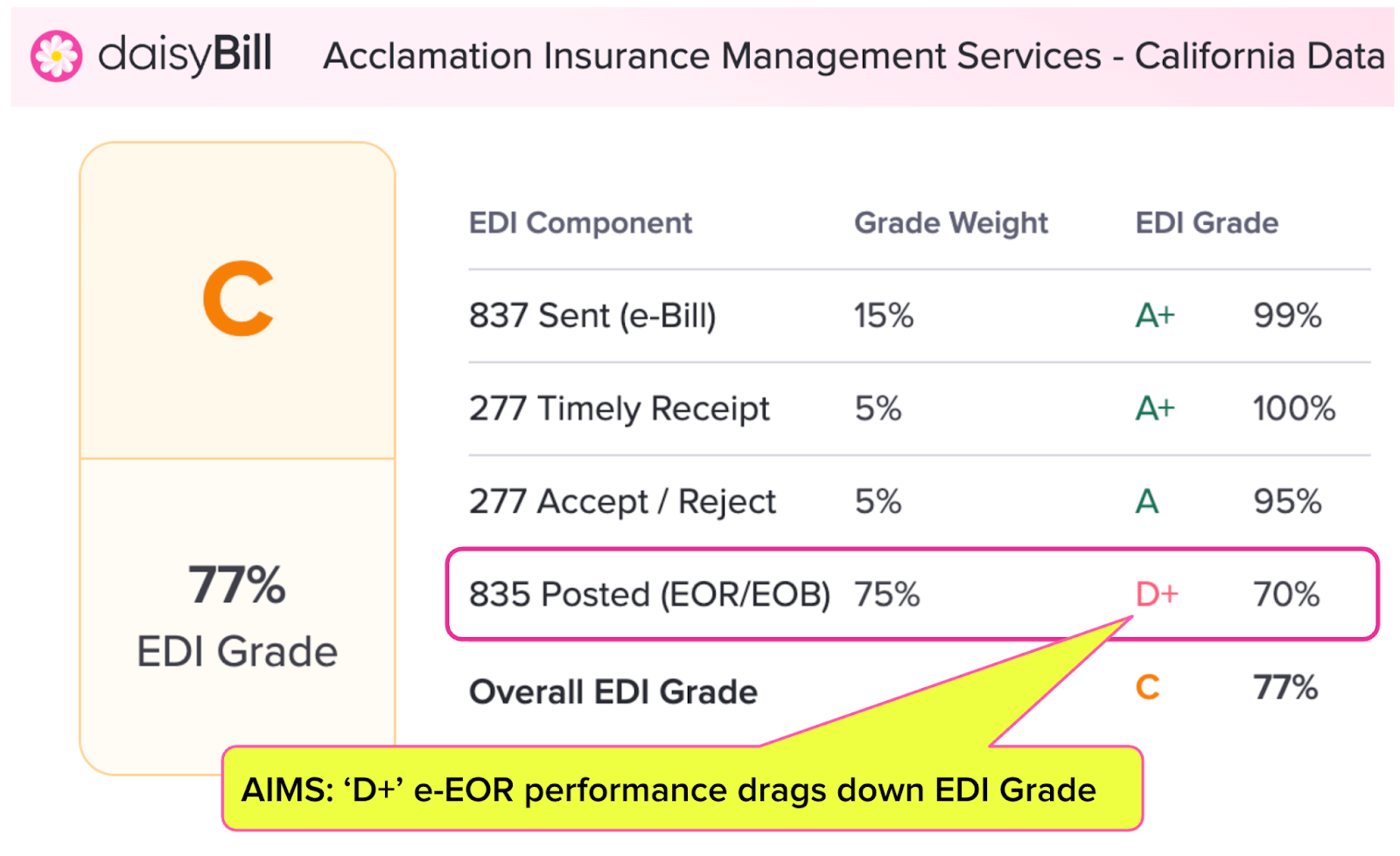Click the Overall EDI Grade label
Screen dimensions: 1400x856
612,691
